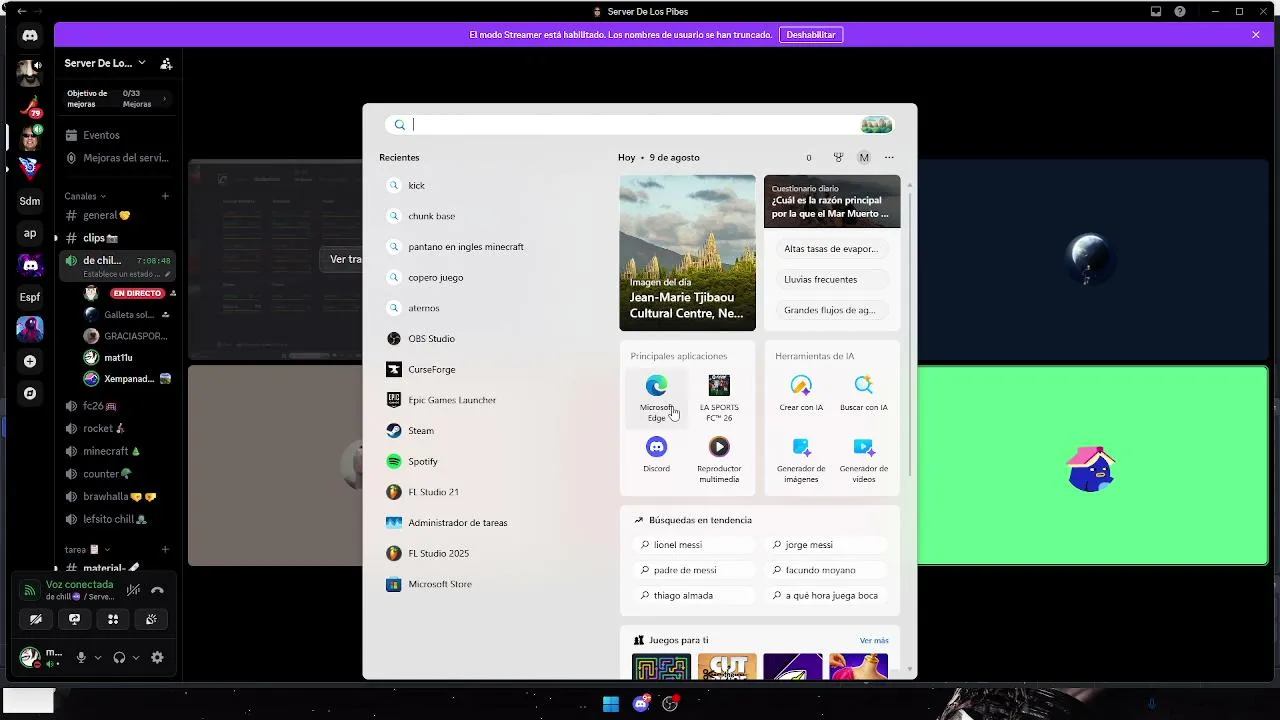Search trending term facundo moyano
1280x720 pixels.
pyautogui.click(x=827, y=570)
